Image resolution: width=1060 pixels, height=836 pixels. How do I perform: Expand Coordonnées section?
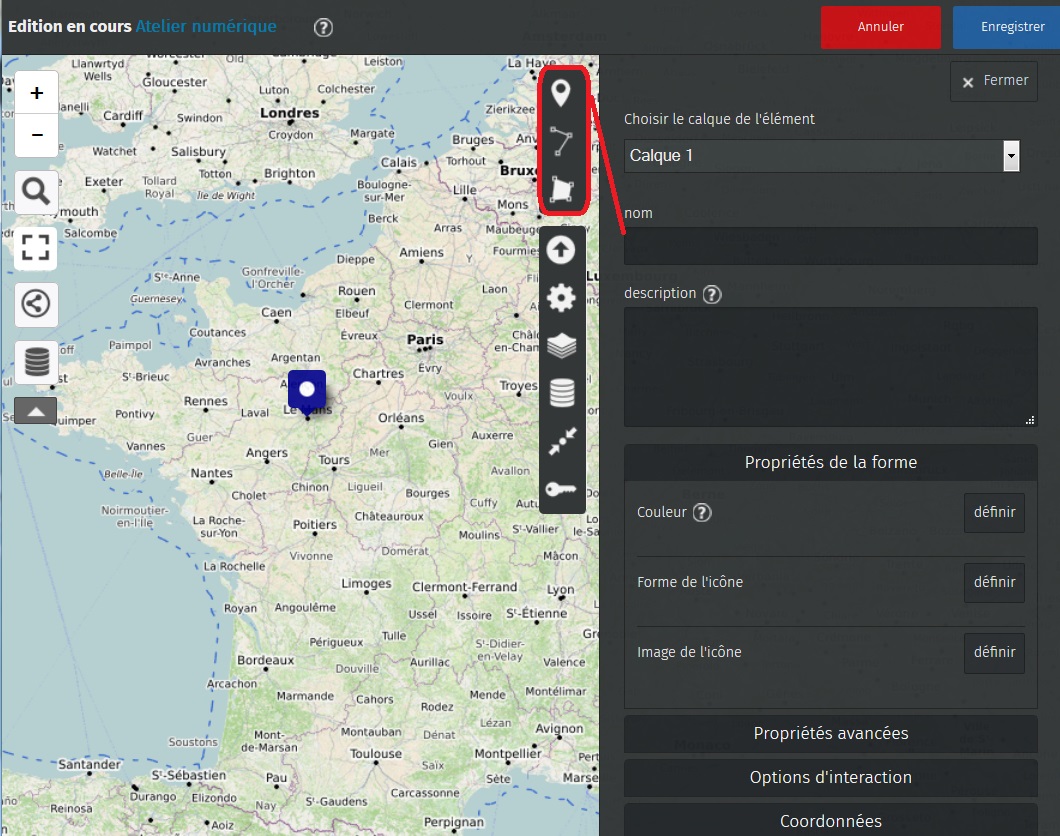pyautogui.click(x=830, y=821)
